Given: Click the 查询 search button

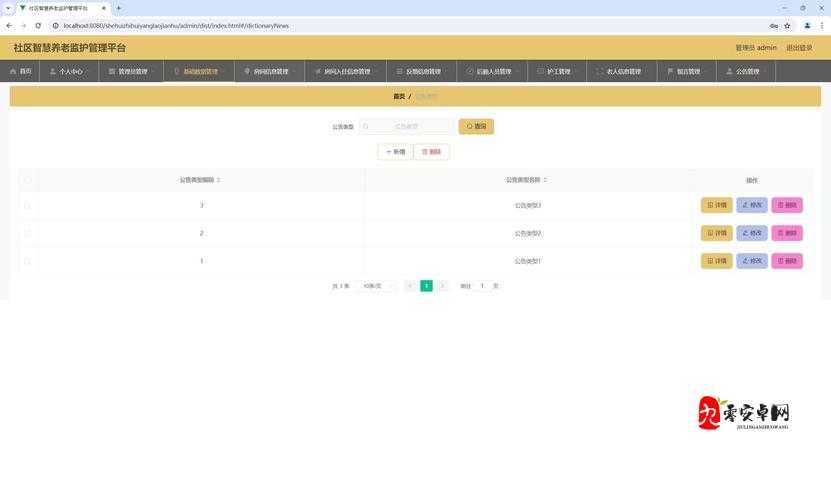Looking at the screenshot, I should (x=476, y=127).
